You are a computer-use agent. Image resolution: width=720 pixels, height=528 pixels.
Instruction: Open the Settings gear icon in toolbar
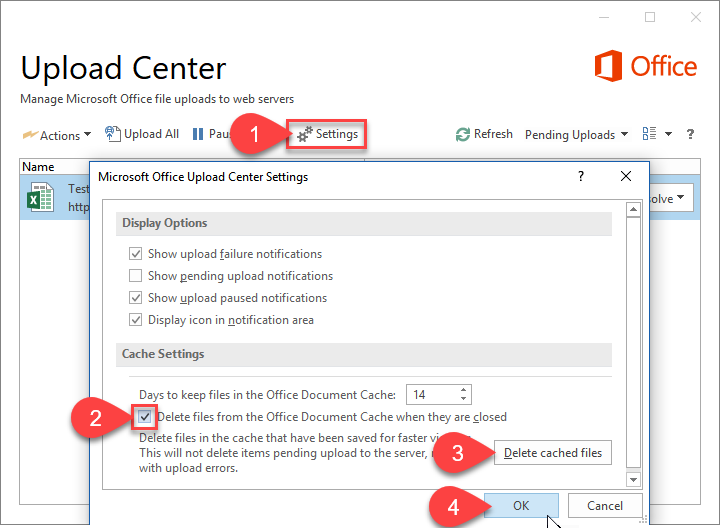pyautogui.click(x=304, y=134)
